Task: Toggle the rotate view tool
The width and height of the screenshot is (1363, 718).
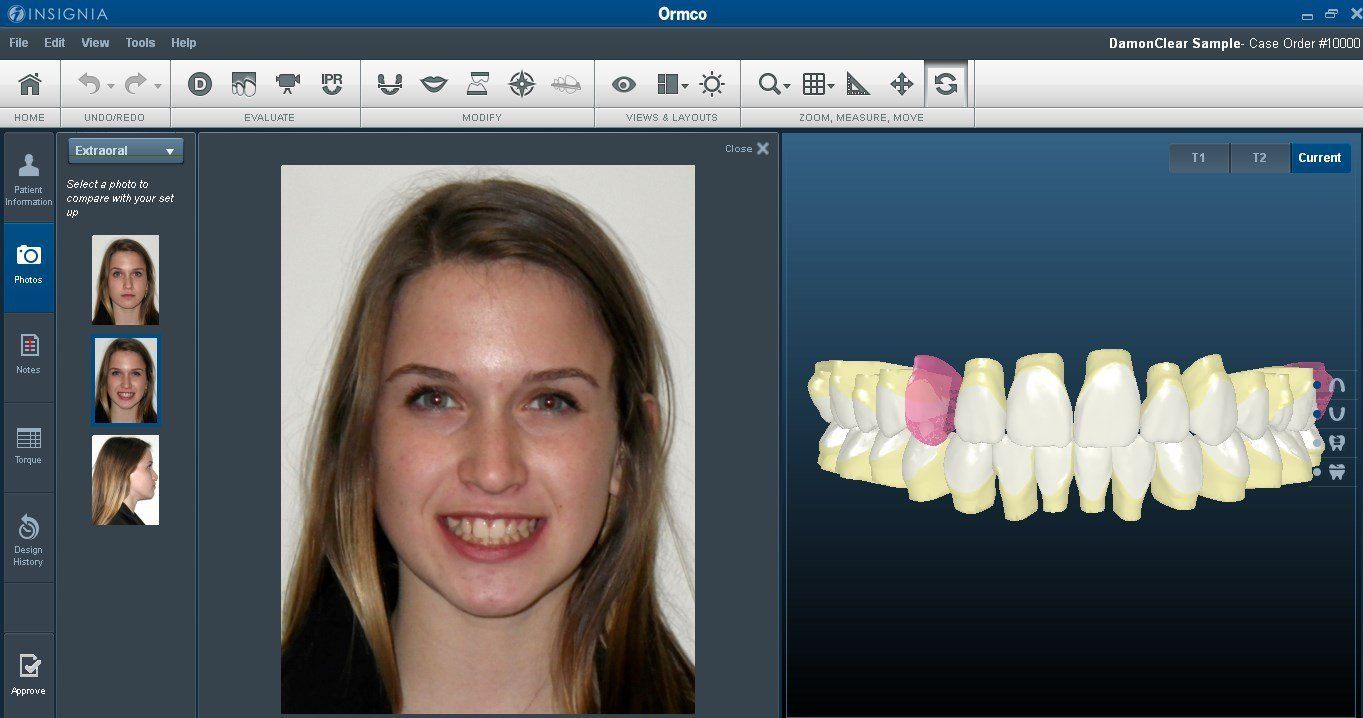Action: pyautogui.click(x=946, y=84)
